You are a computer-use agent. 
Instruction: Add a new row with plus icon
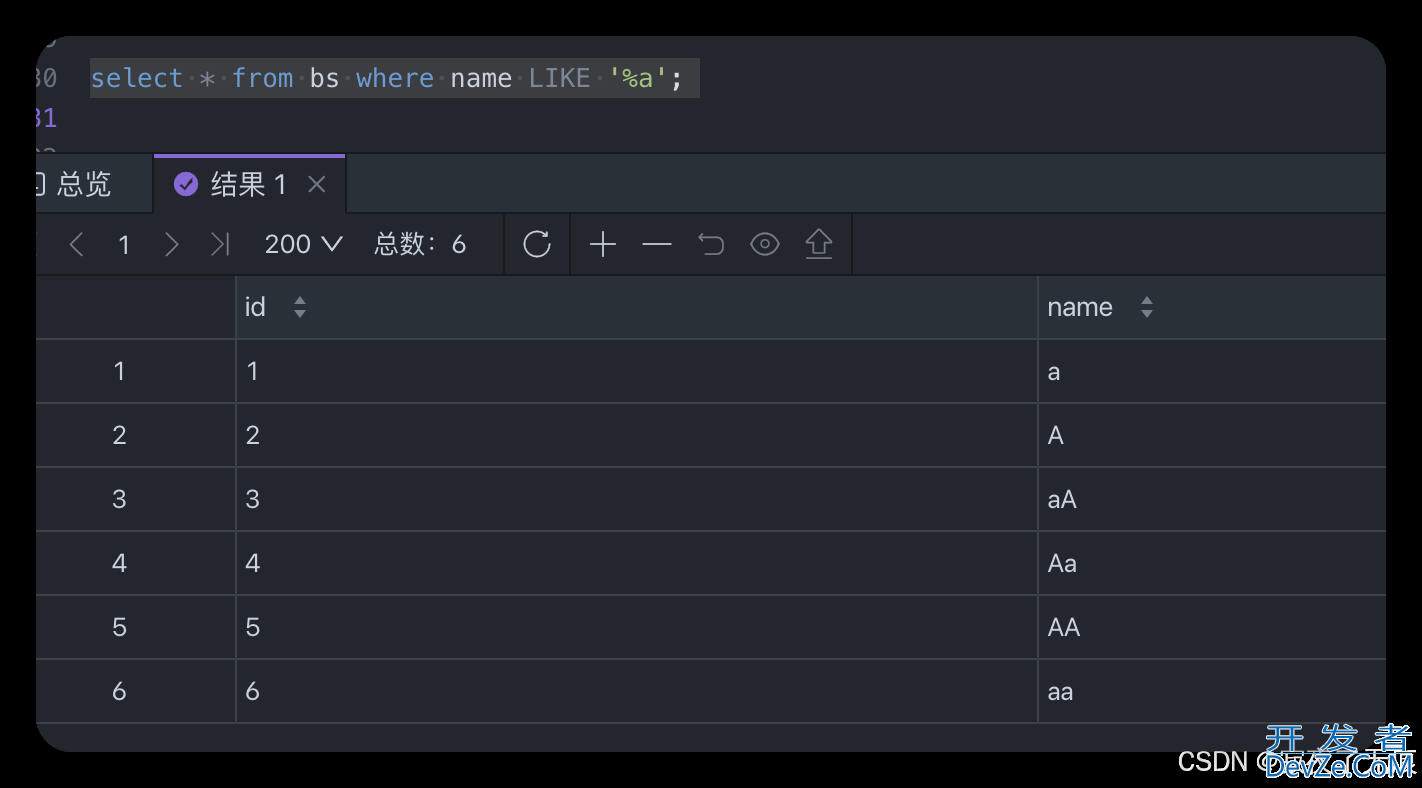pyautogui.click(x=603, y=244)
